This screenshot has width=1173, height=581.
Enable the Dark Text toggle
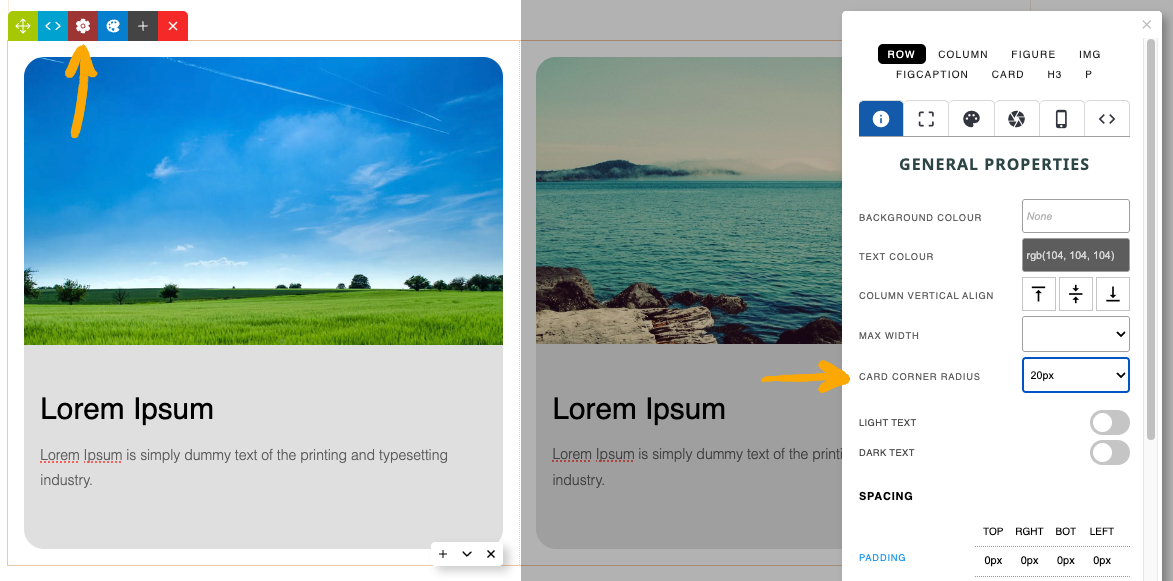pos(1109,453)
